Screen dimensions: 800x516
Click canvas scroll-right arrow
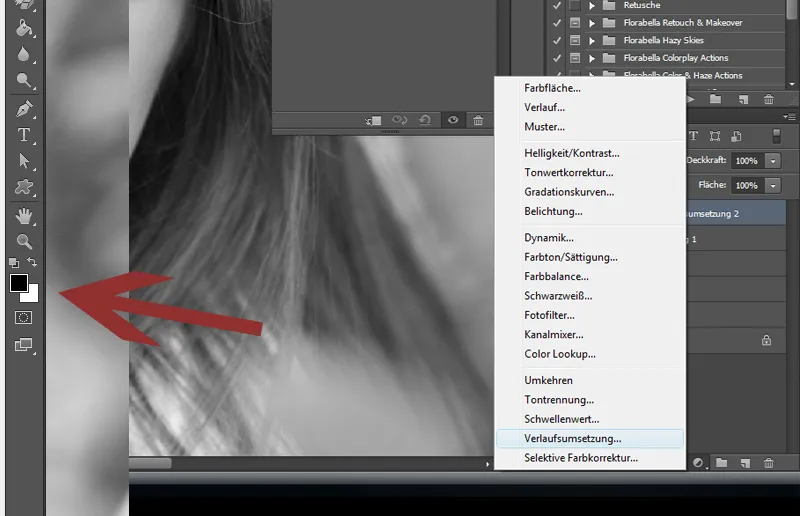click(487, 464)
